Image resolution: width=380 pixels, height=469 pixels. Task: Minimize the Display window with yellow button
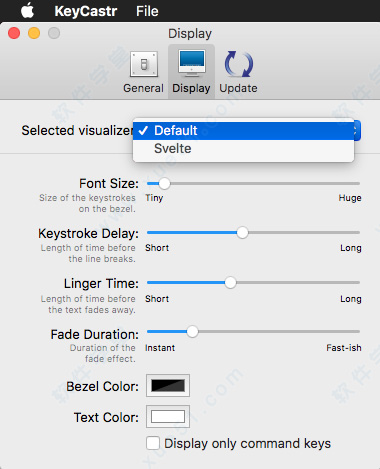pos(34,33)
